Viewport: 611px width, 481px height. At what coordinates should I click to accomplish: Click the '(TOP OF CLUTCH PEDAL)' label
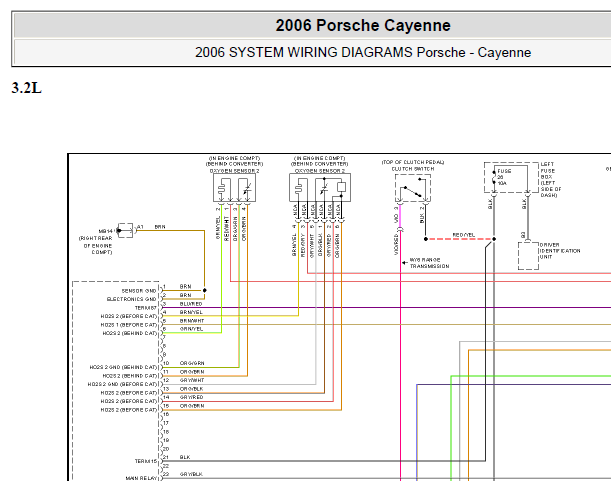tap(413, 162)
